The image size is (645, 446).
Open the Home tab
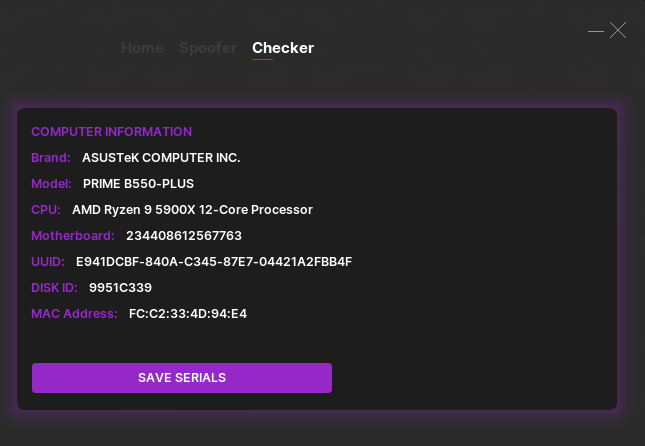click(x=142, y=48)
